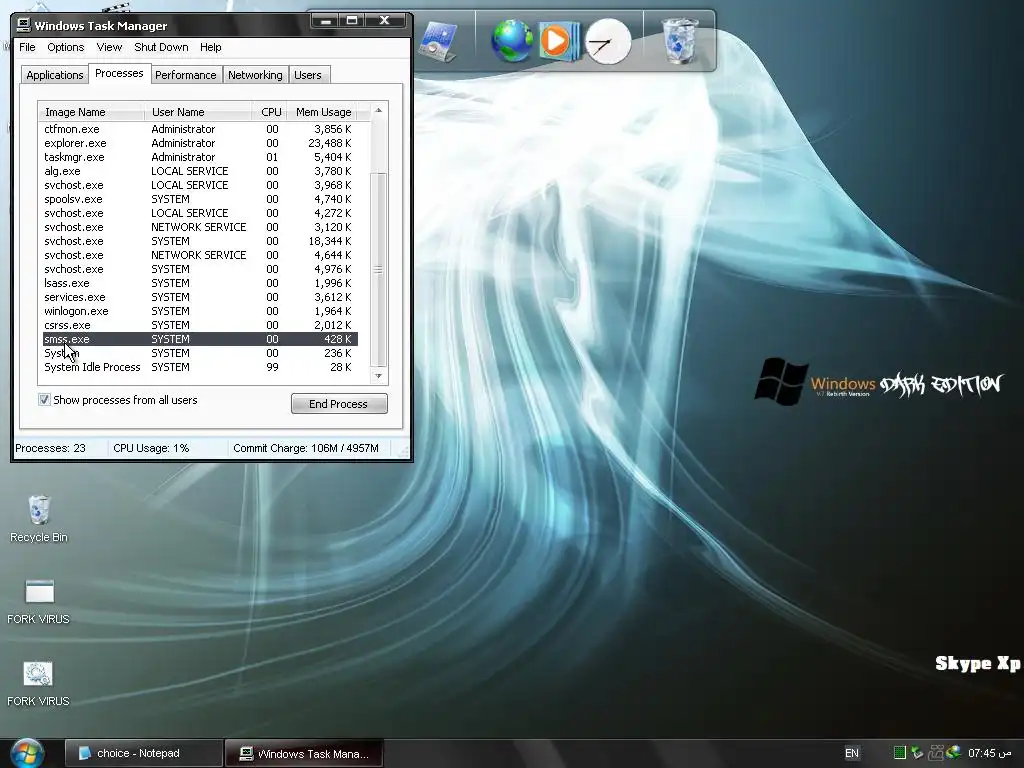Sort processes by Image Name column

pyautogui.click(x=91, y=112)
